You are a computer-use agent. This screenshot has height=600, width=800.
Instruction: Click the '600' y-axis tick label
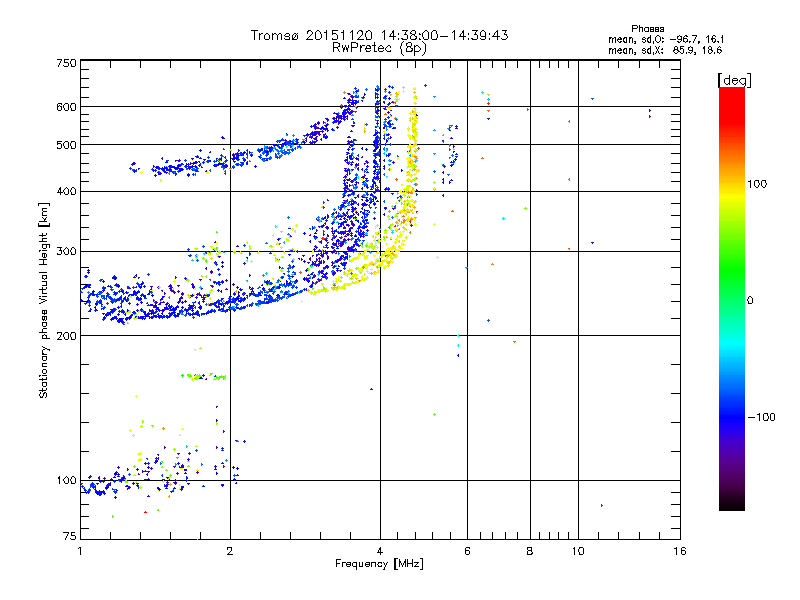click(66, 107)
